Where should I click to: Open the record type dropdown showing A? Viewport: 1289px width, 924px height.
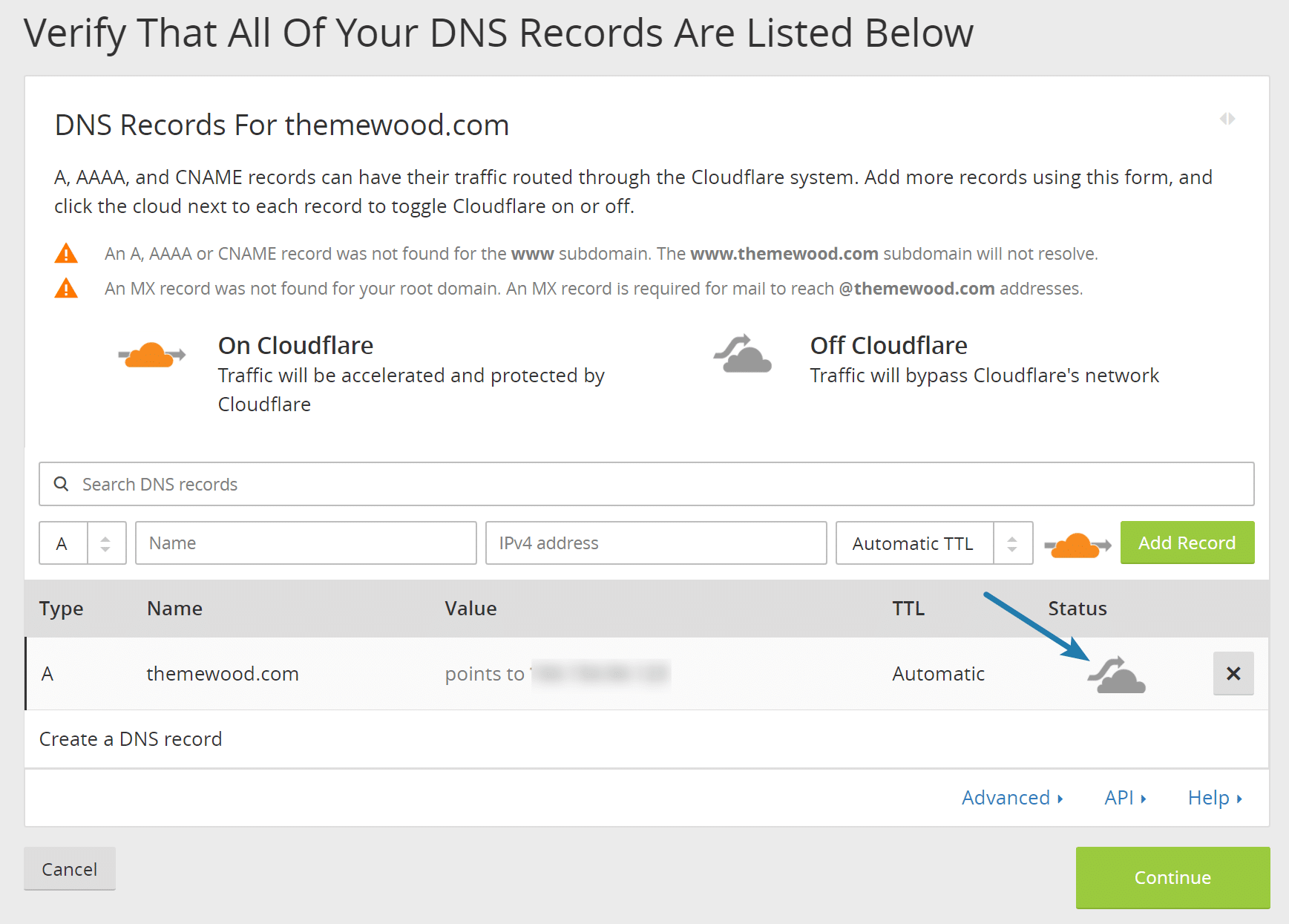(x=82, y=543)
